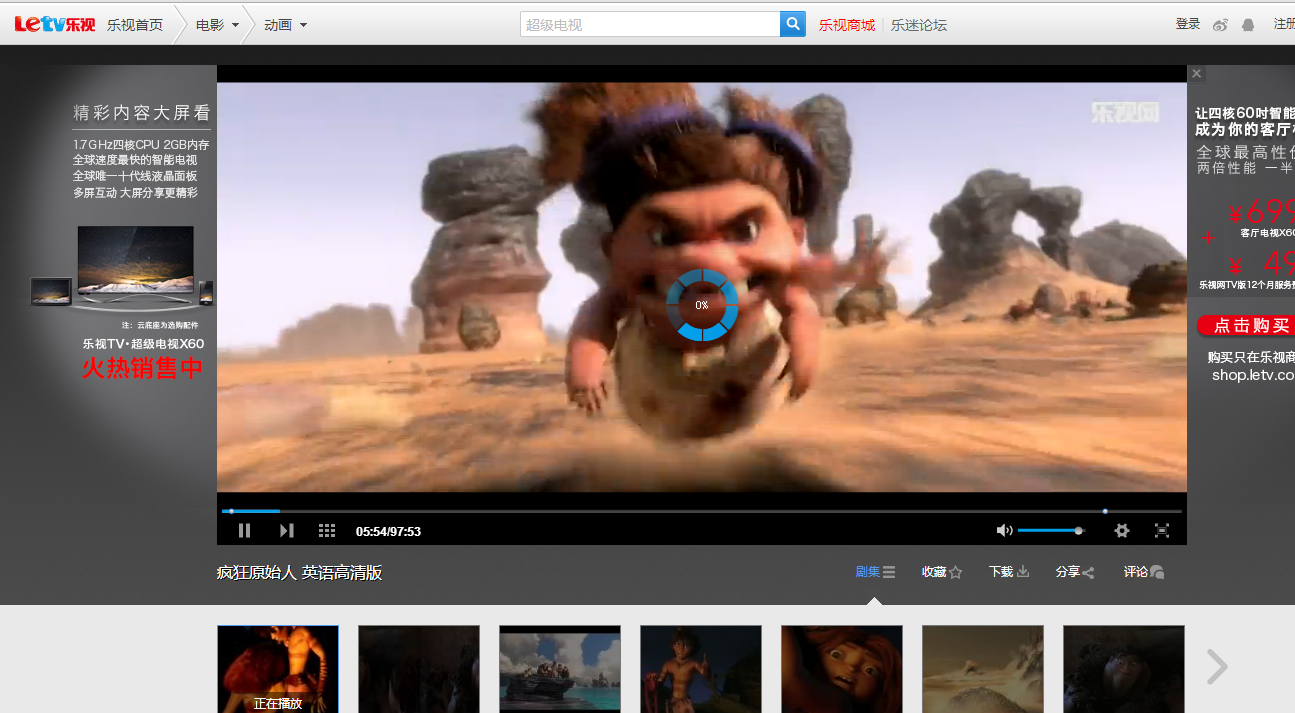
Task: Click the end marker on progress bar
Action: [x=1105, y=511]
